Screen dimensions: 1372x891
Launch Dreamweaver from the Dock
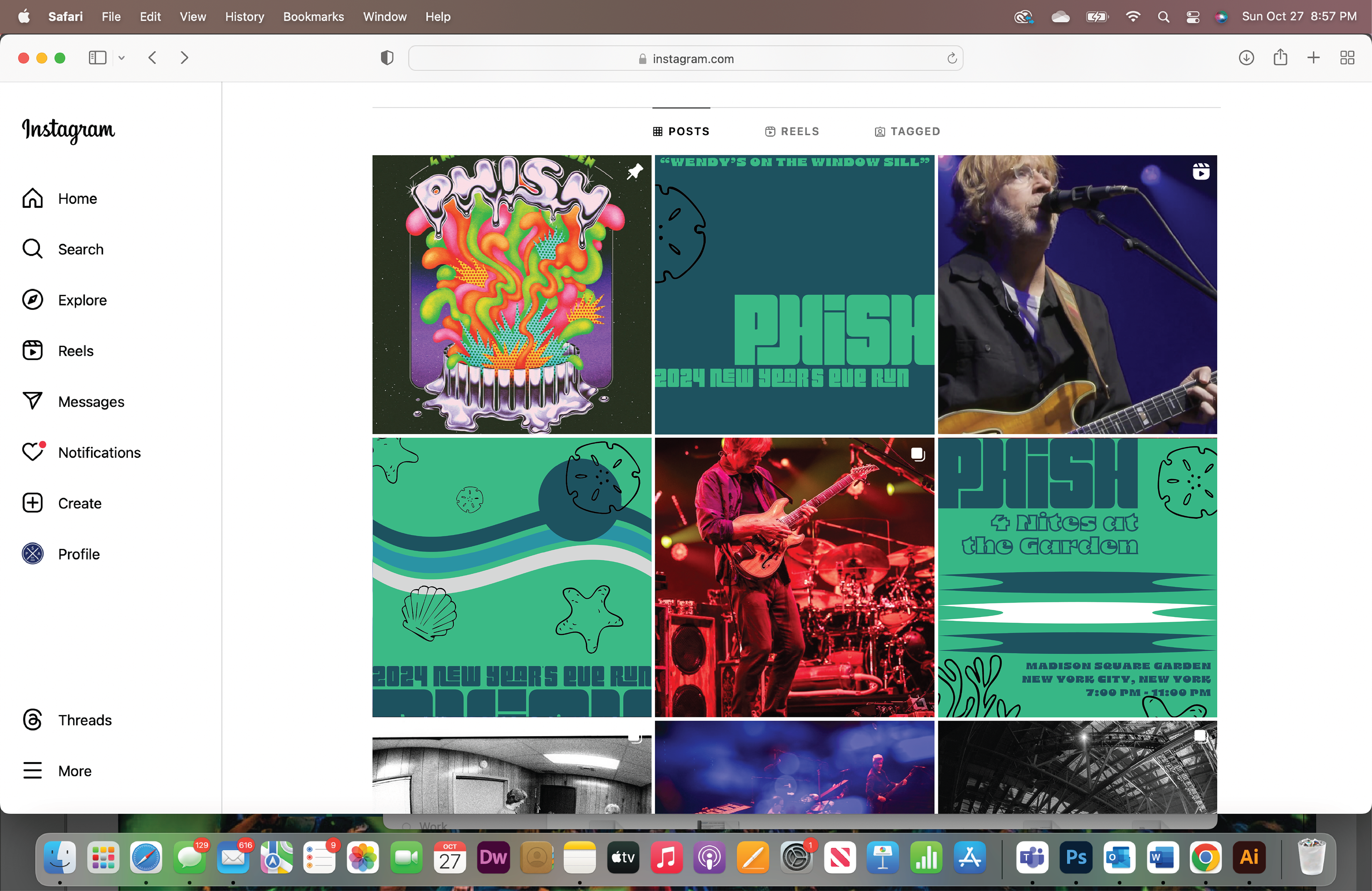[493, 857]
